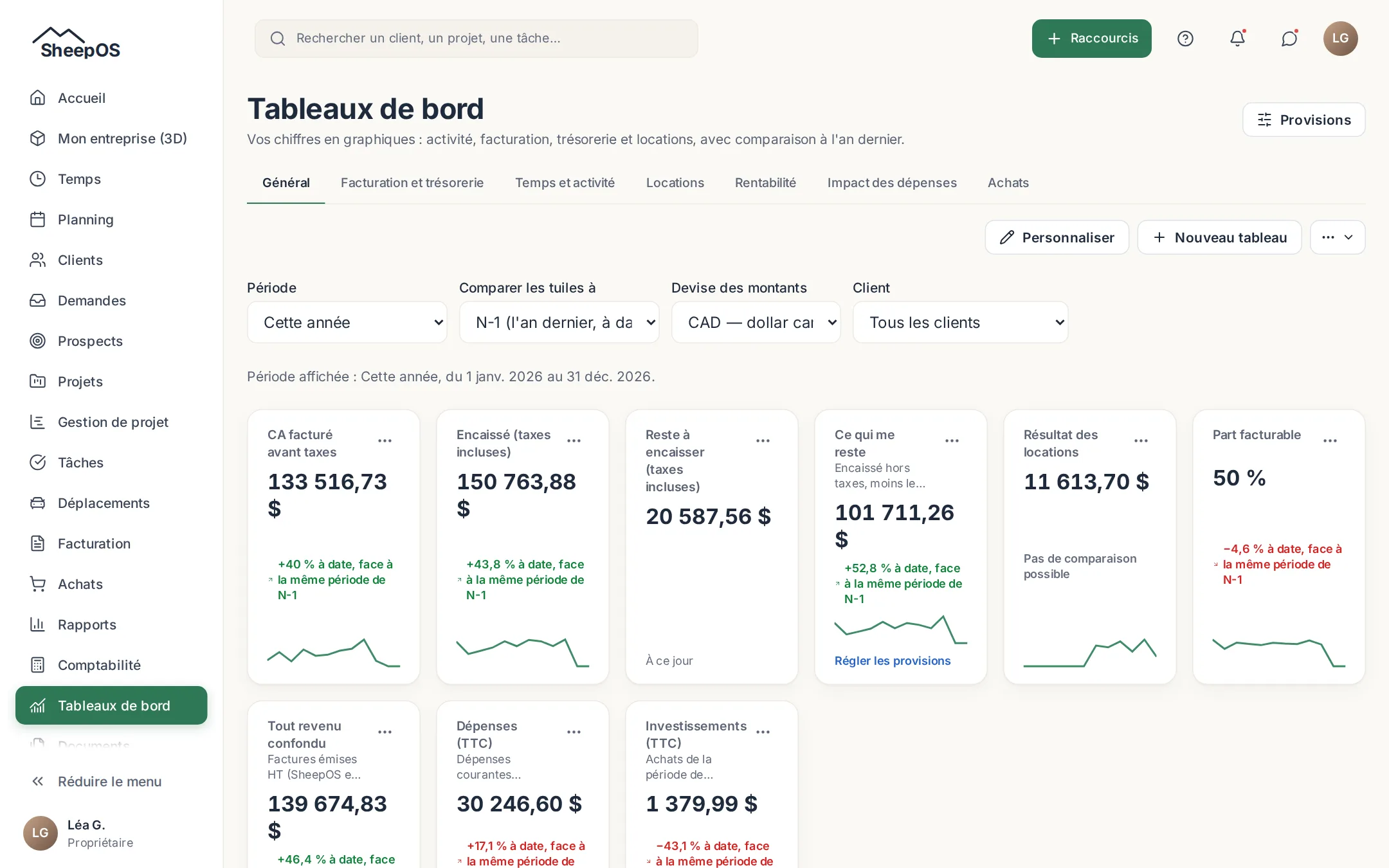The width and height of the screenshot is (1389, 868).
Task: Follow the Régler les provisions link
Action: (x=893, y=660)
